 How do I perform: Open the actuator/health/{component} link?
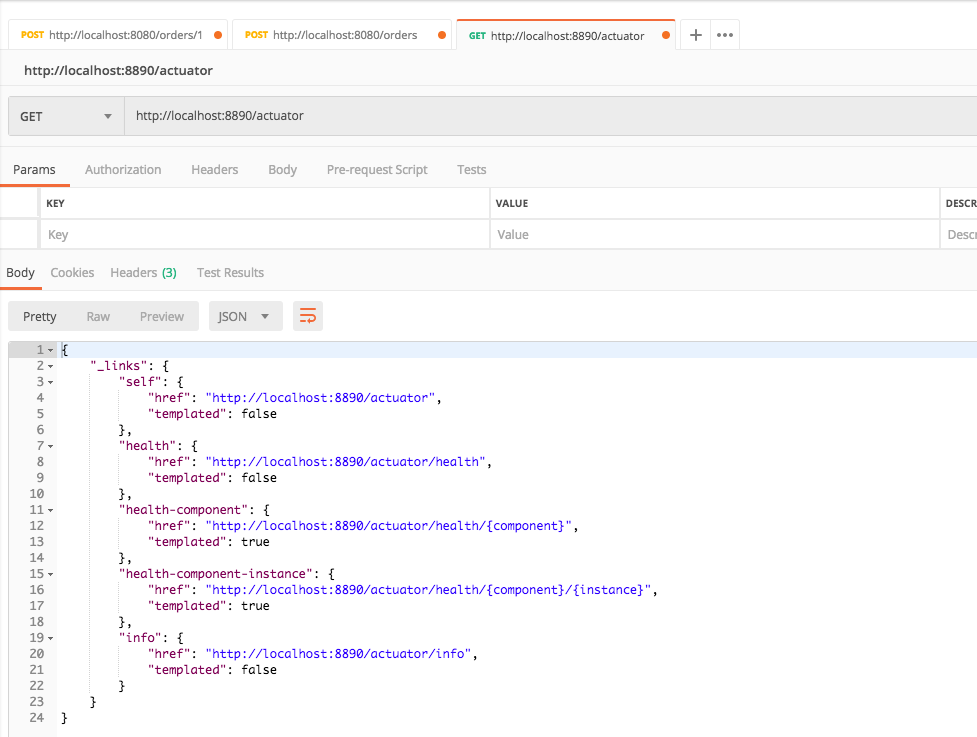(389, 526)
